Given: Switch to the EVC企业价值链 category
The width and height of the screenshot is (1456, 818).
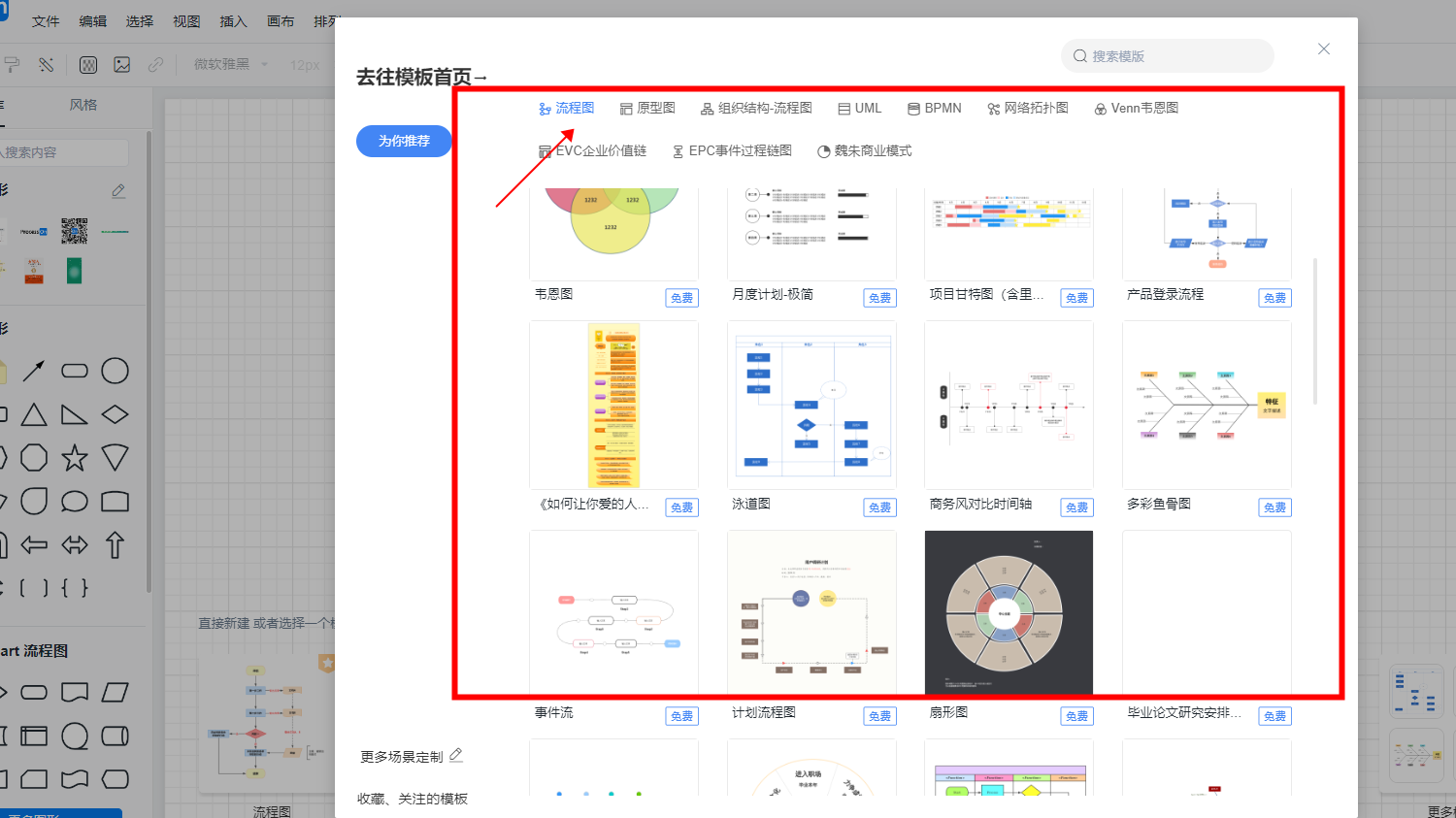Looking at the screenshot, I should 592,151.
